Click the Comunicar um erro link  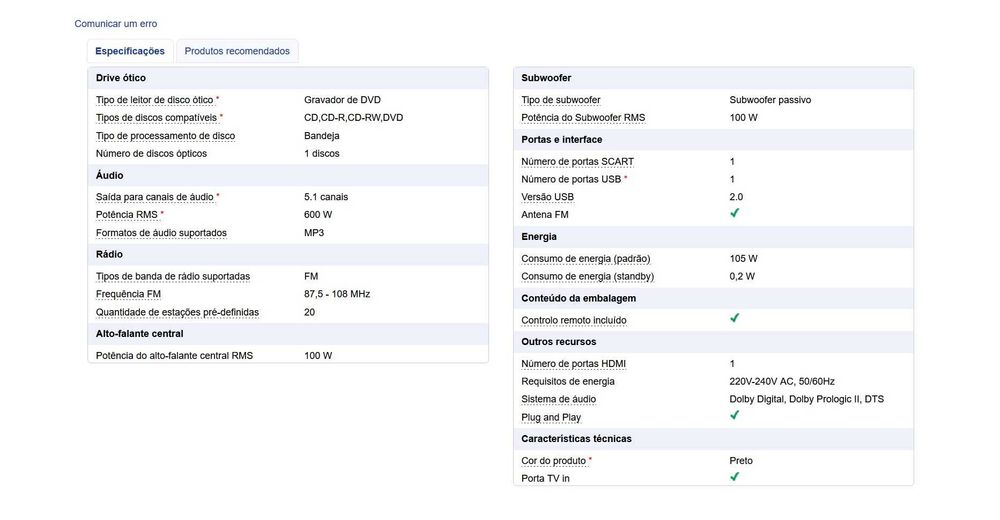pyautogui.click(x=116, y=24)
